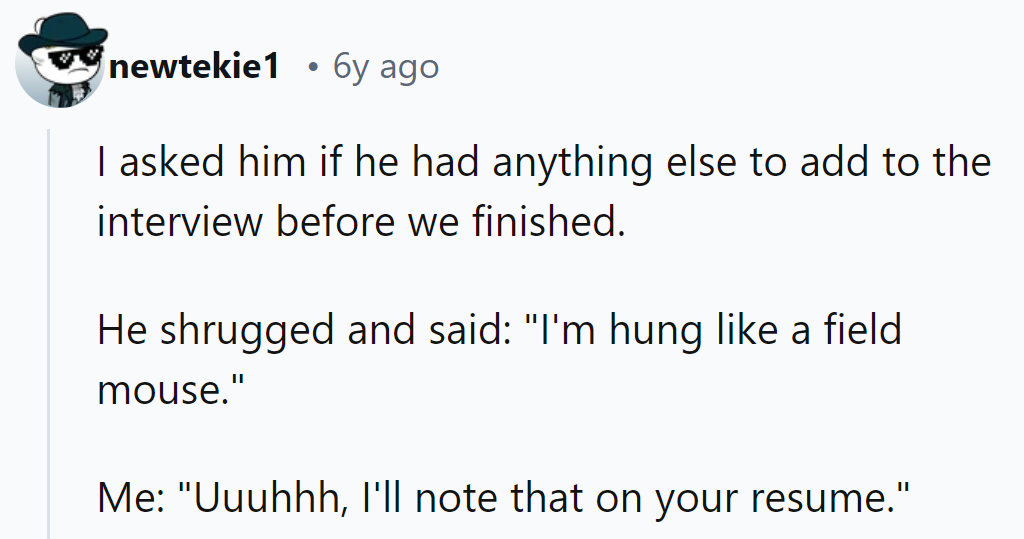
Task: Click the word "field" in the quote
Action: tap(862, 330)
